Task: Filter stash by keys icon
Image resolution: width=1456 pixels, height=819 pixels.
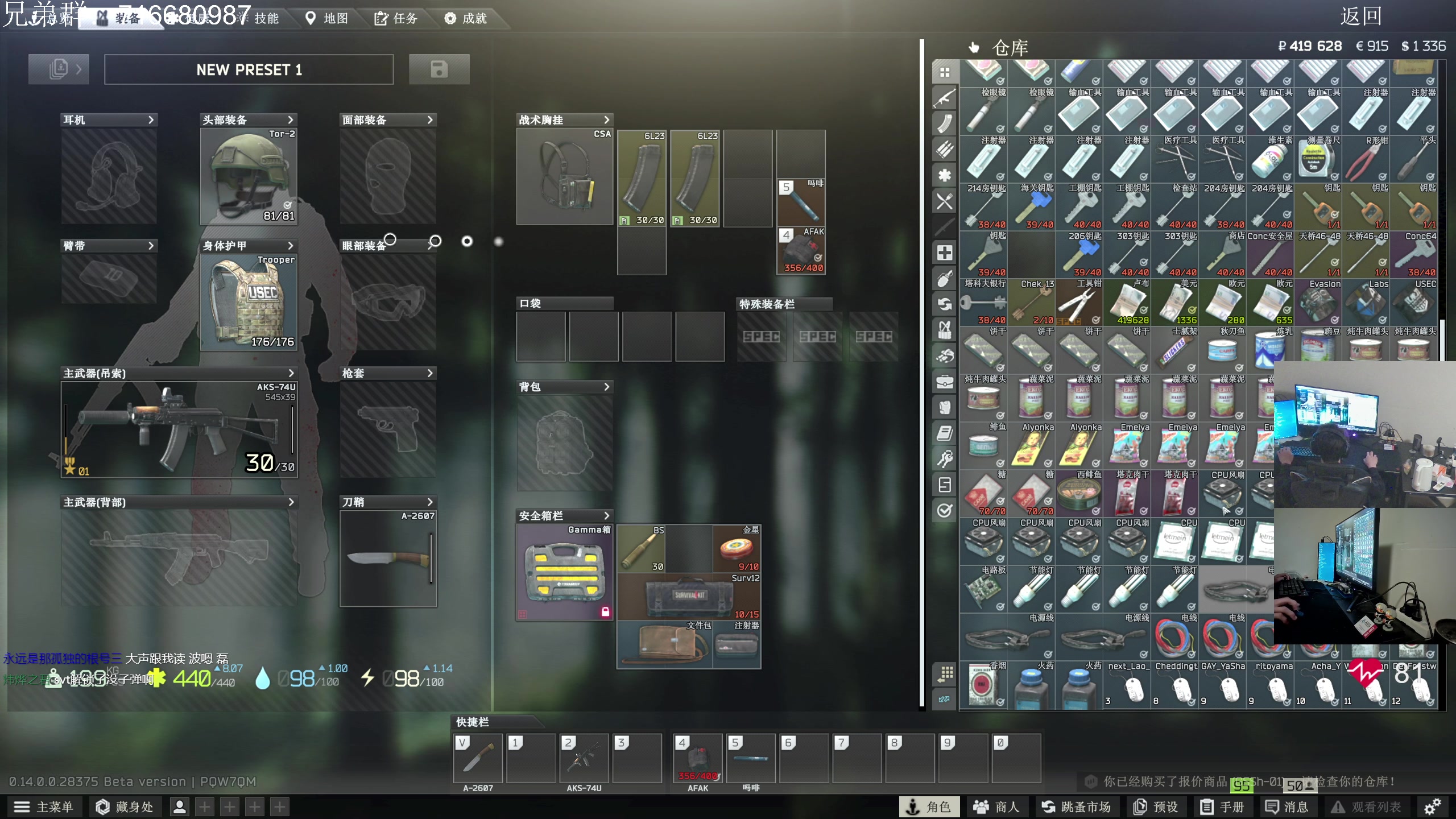Action: [x=945, y=458]
